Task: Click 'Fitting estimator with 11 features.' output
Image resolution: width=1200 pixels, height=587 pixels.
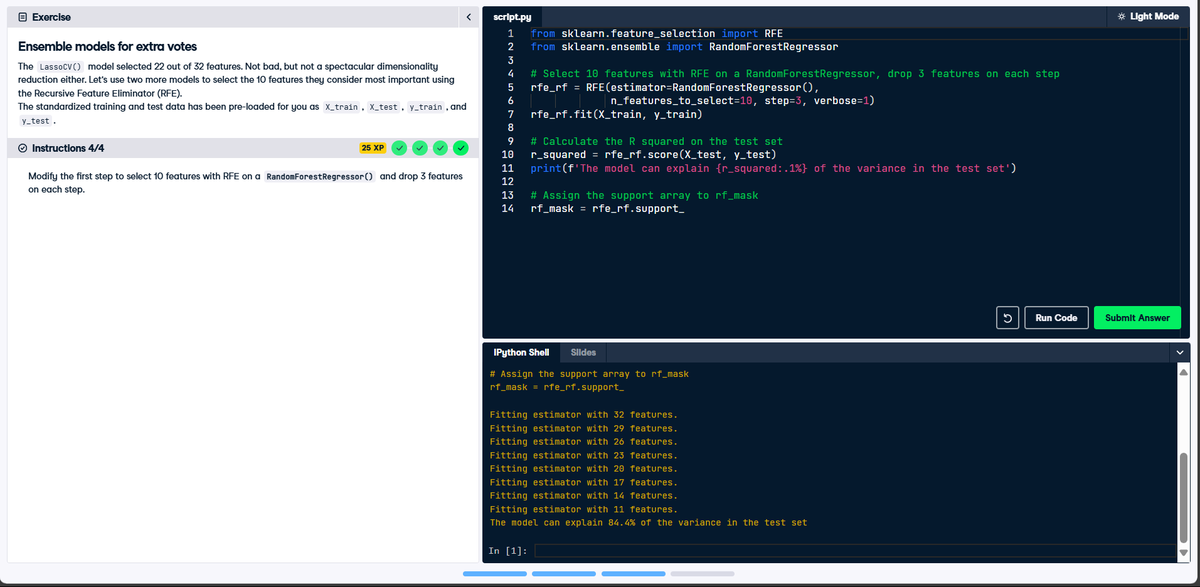Action: 583,509
